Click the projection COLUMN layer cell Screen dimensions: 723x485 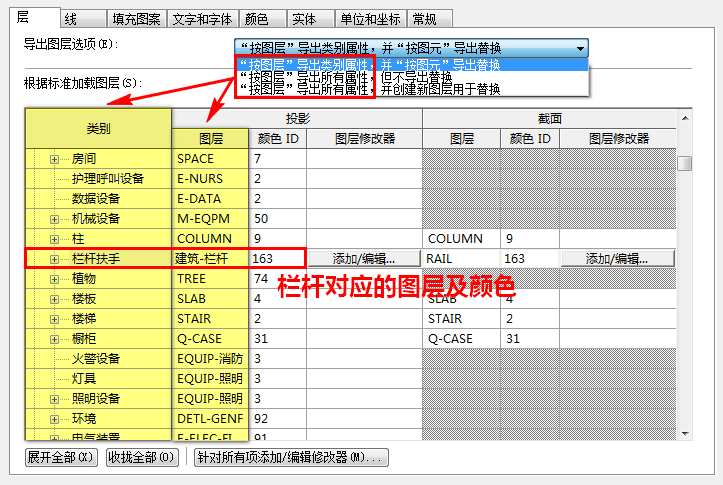tap(210, 239)
